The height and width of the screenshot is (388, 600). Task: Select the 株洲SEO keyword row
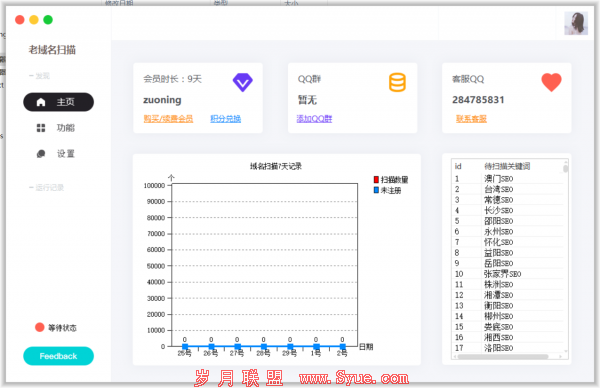(x=507, y=285)
